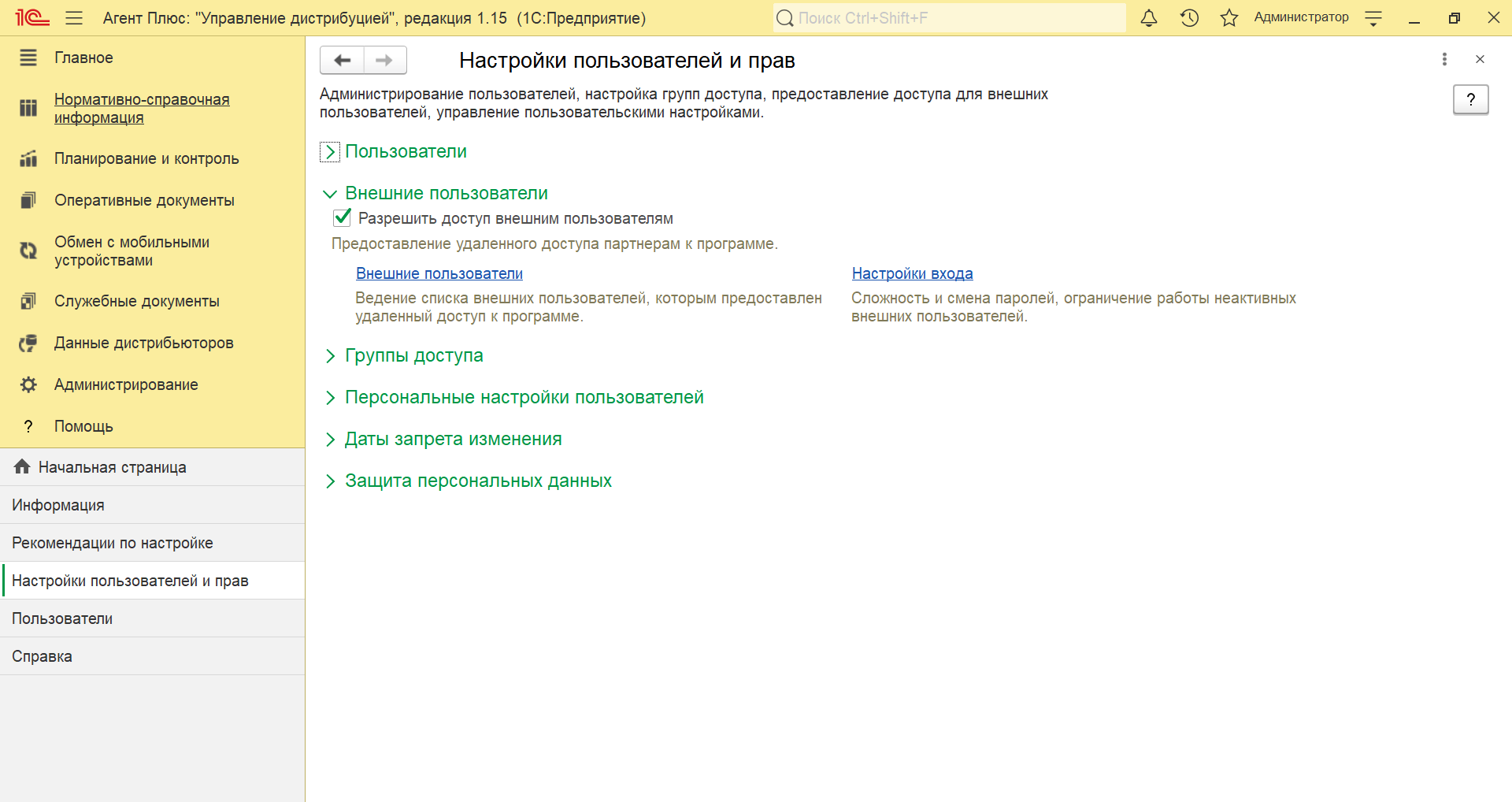Image resolution: width=1512 pixels, height=802 pixels.
Task: Click Обмен с мобильными устройствами sync icon
Action: click(x=28, y=251)
